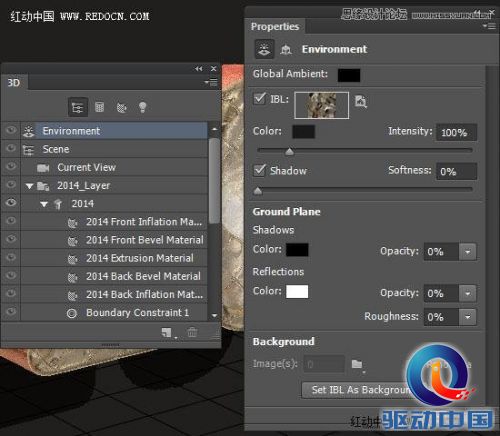Image resolution: width=500 pixels, height=436 pixels.
Task: Hide the 2014_Layer group
Action: tap(11, 184)
